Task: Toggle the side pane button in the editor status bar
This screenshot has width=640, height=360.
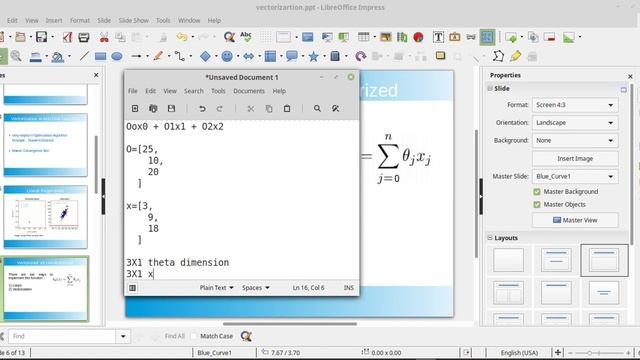Action: pos(132,288)
